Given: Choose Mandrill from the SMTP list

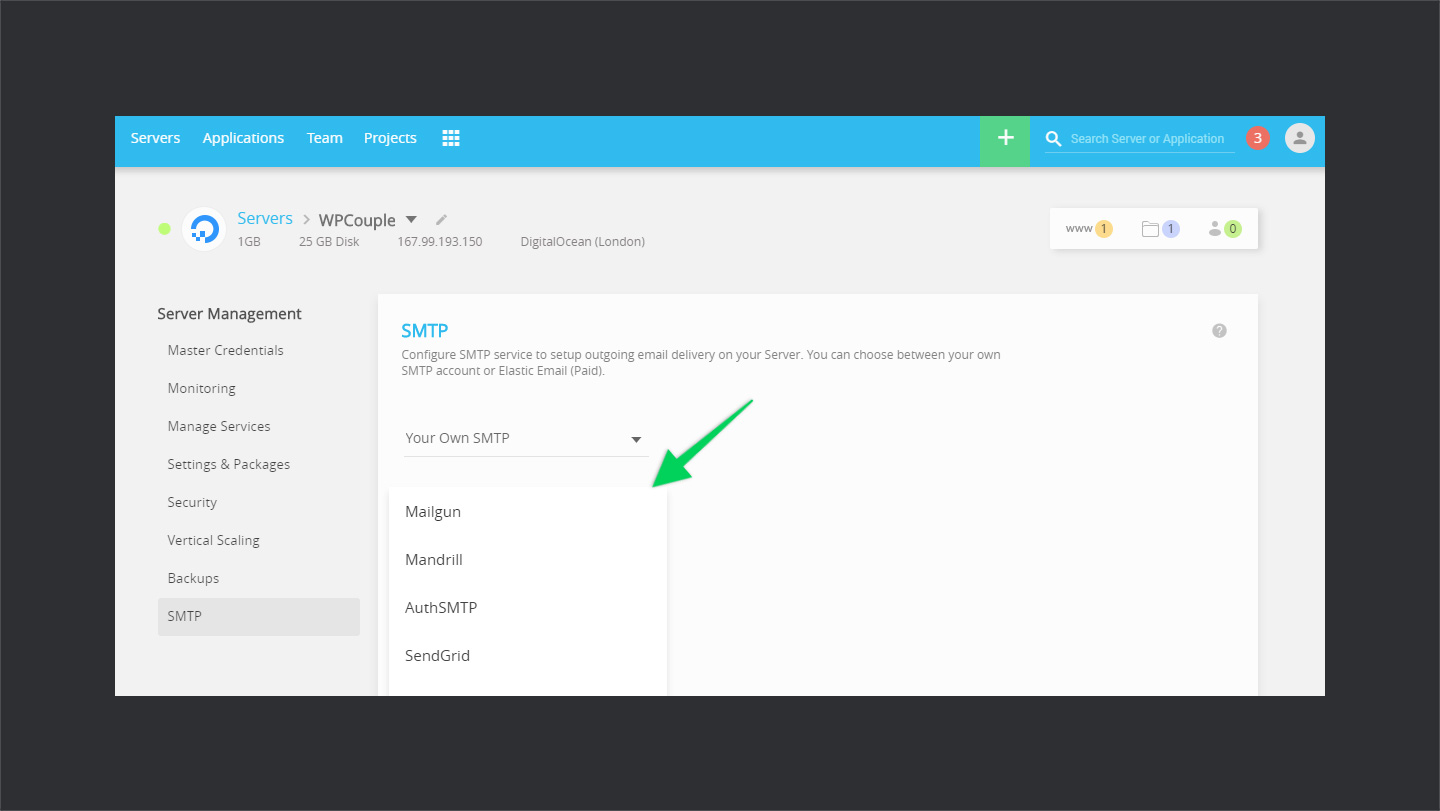Looking at the screenshot, I should [x=528, y=560].
